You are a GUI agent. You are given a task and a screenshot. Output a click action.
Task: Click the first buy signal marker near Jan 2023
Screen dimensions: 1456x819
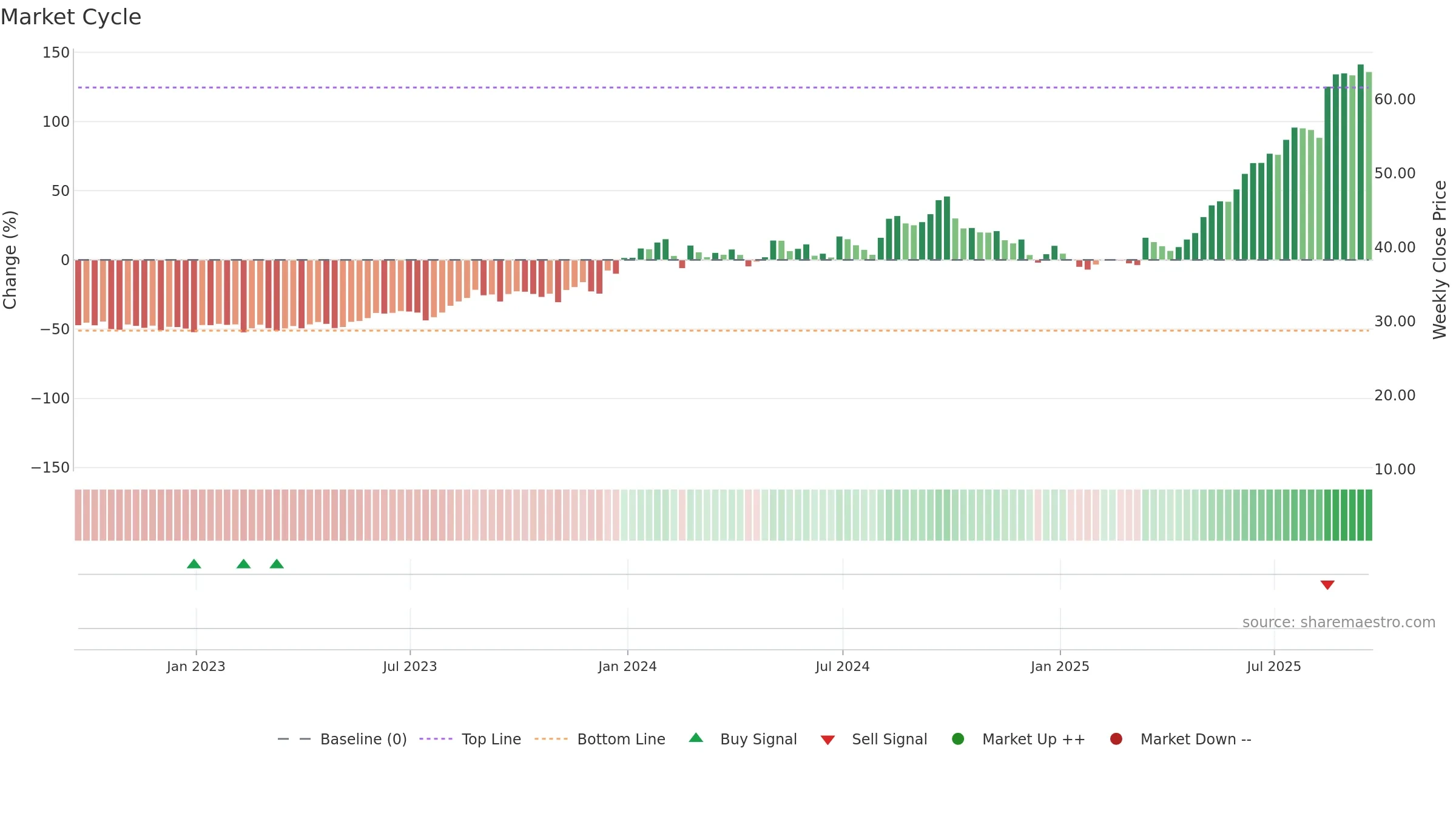coord(194,564)
